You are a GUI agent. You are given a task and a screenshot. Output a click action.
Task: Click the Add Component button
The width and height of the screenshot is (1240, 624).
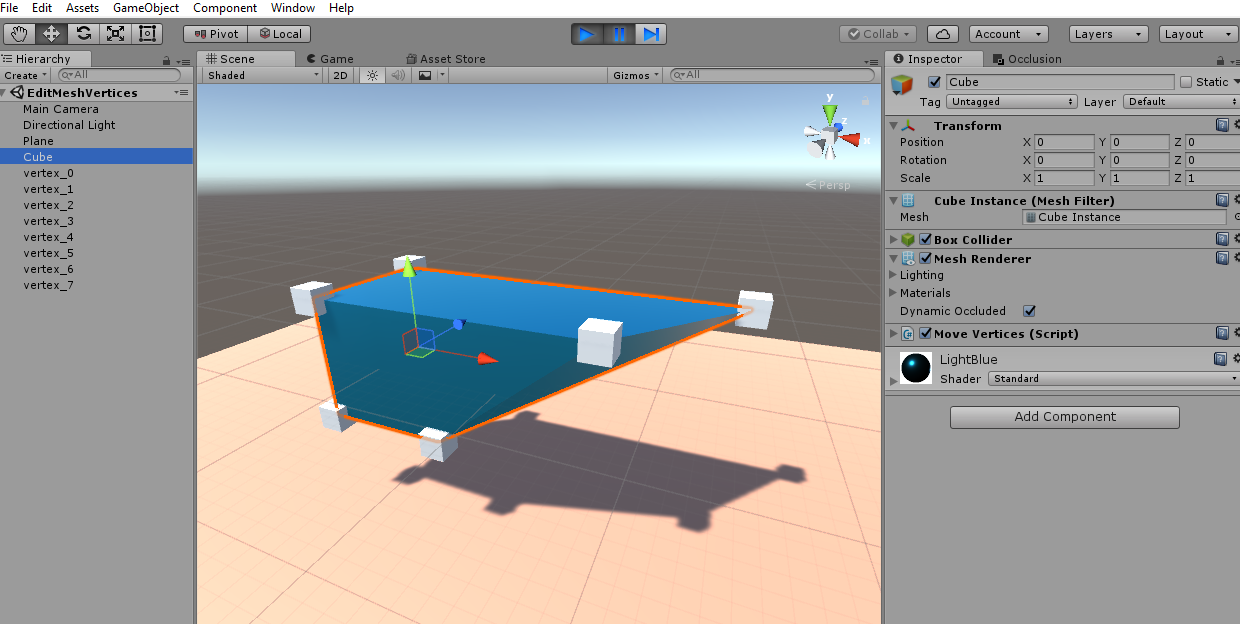point(1064,417)
